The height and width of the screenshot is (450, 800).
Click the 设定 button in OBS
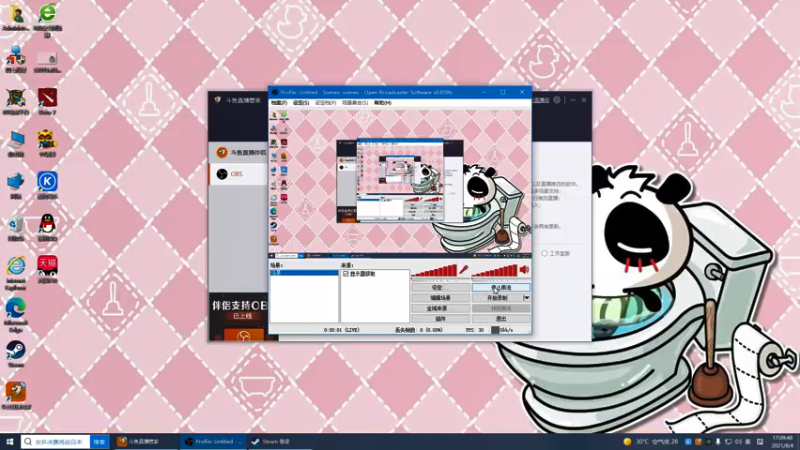pyautogui.click(x=440, y=288)
